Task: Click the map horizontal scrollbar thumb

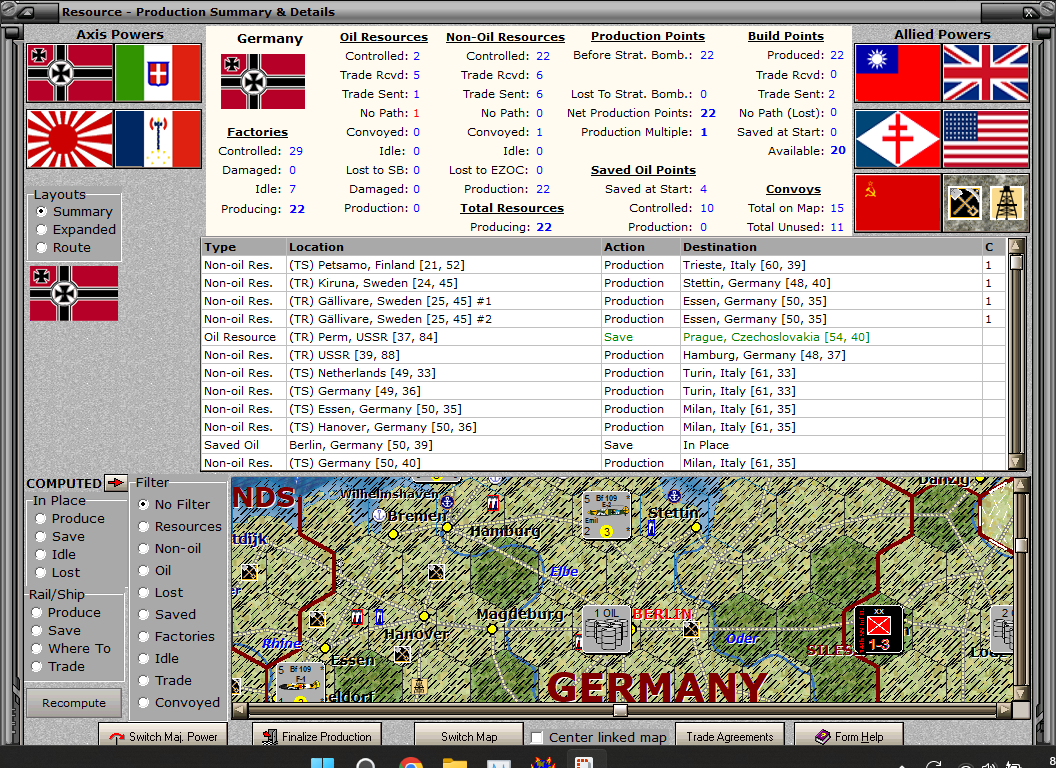Action: (x=620, y=710)
